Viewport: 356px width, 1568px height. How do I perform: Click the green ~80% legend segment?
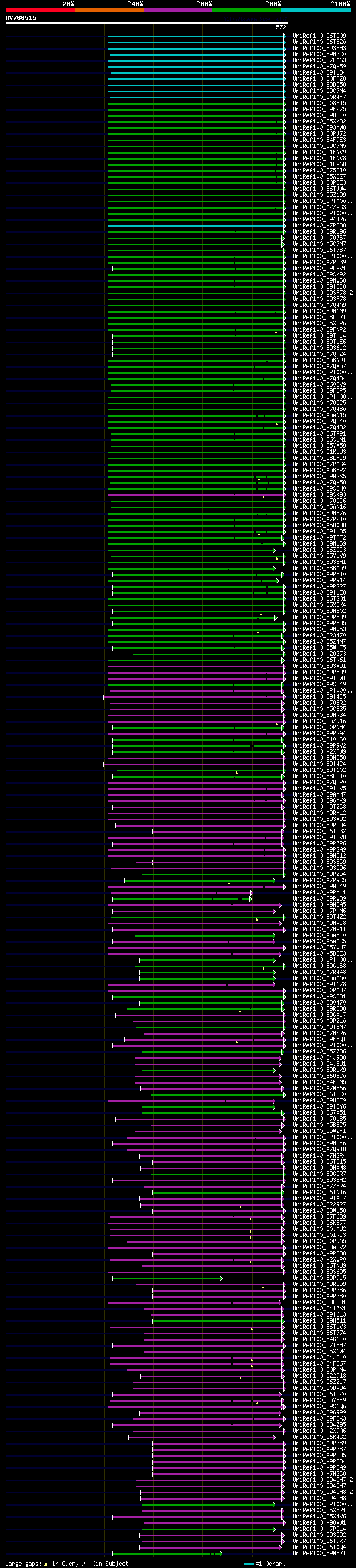247,10
